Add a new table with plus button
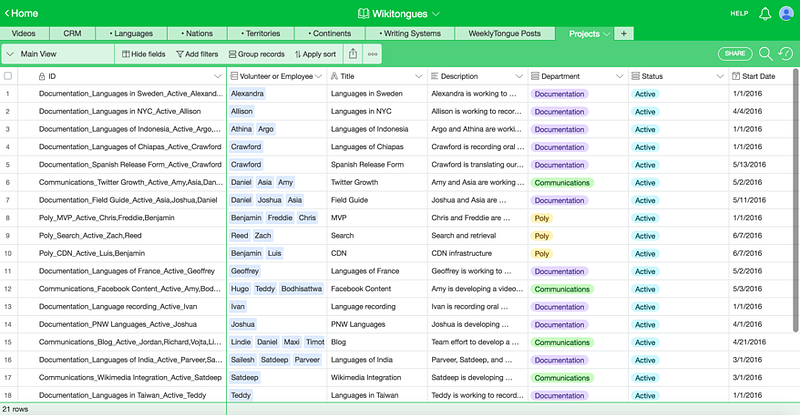 pos(623,34)
